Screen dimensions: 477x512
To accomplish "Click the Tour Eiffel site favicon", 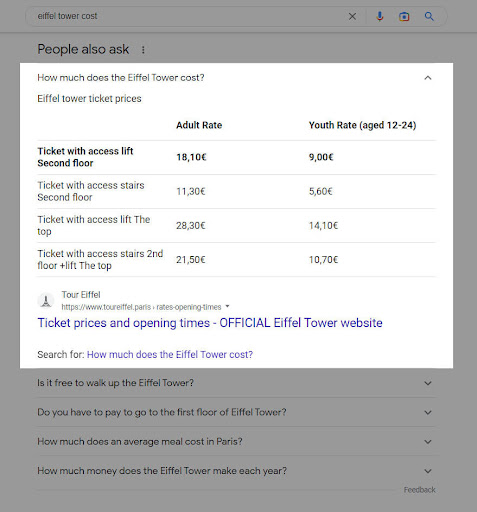I will 46,301.
